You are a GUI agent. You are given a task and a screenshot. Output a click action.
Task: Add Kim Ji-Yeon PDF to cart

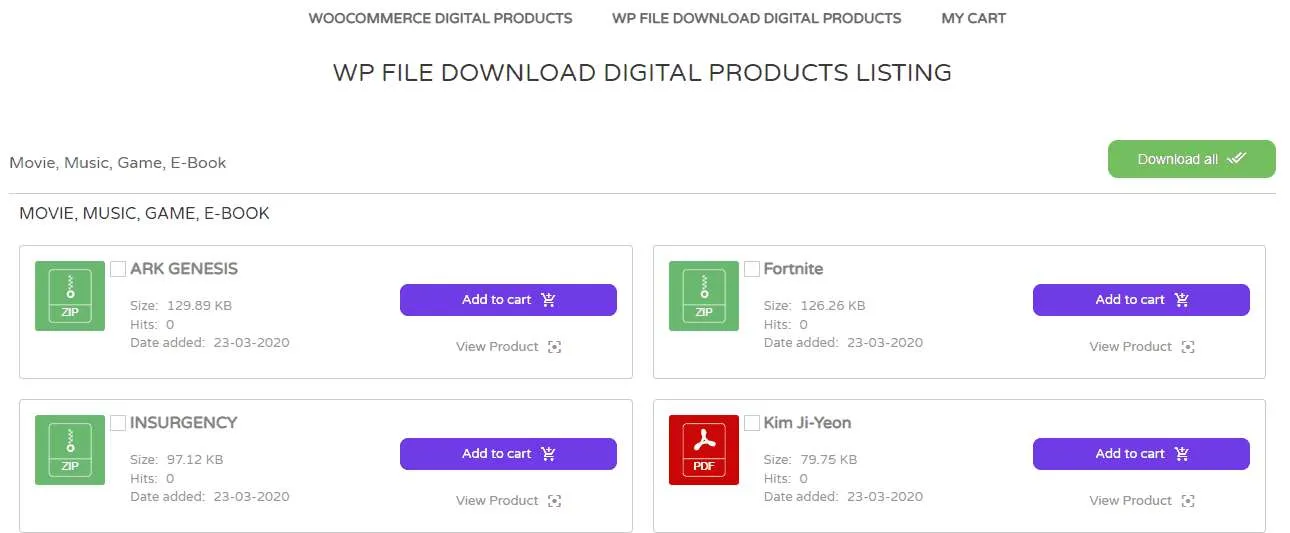click(x=1141, y=454)
